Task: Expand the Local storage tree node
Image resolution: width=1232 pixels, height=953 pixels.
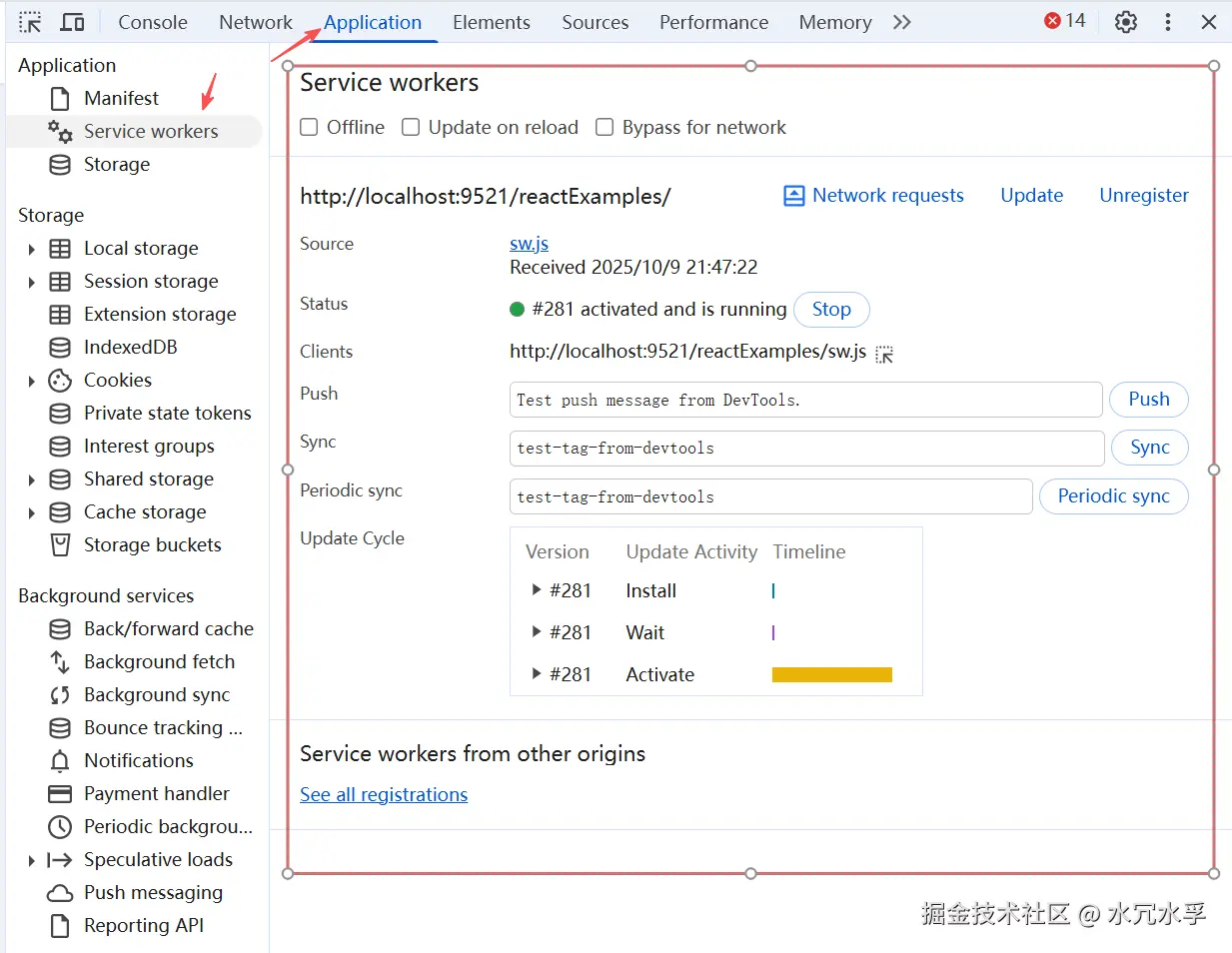Action: [31, 249]
